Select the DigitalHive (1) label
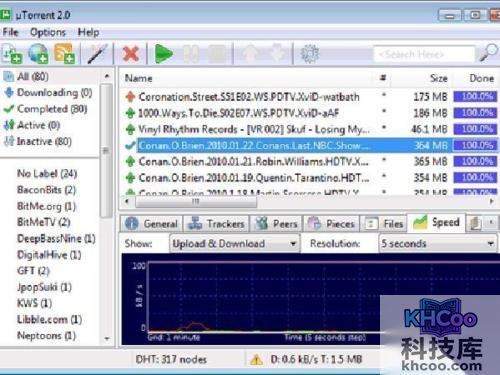Viewport: 500px width, 375px height. click(x=49, y=255)
